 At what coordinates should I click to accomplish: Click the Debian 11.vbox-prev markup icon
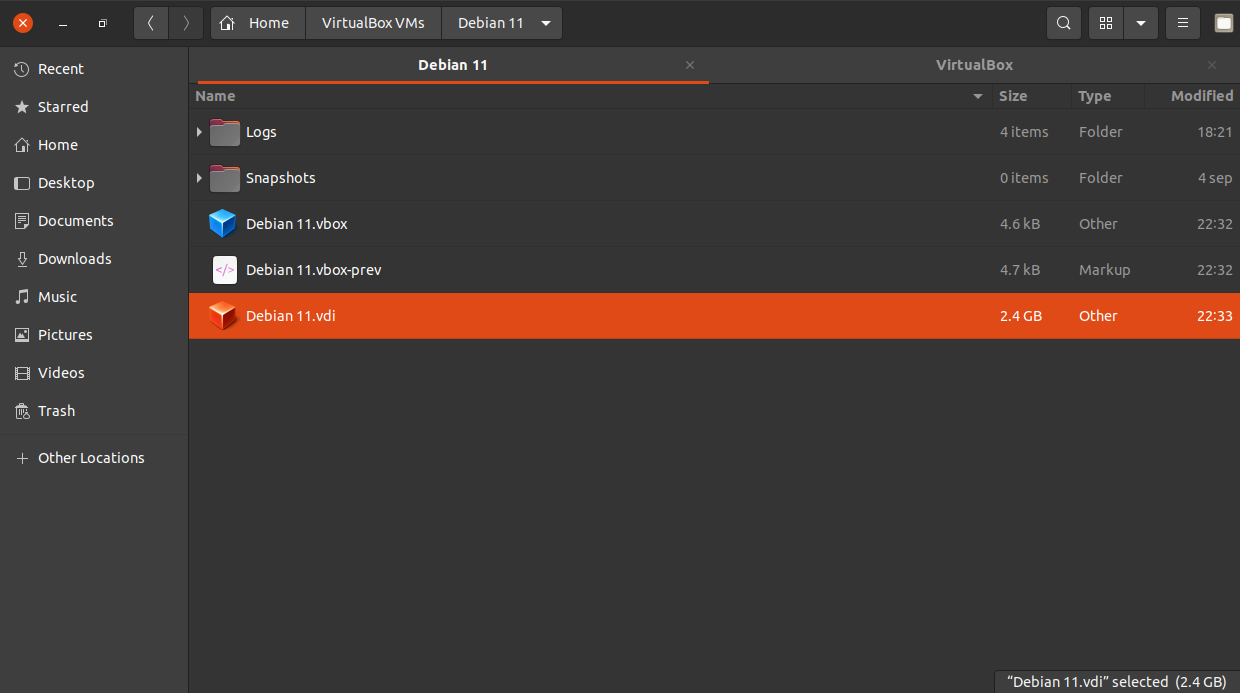(x=224, y=270)
